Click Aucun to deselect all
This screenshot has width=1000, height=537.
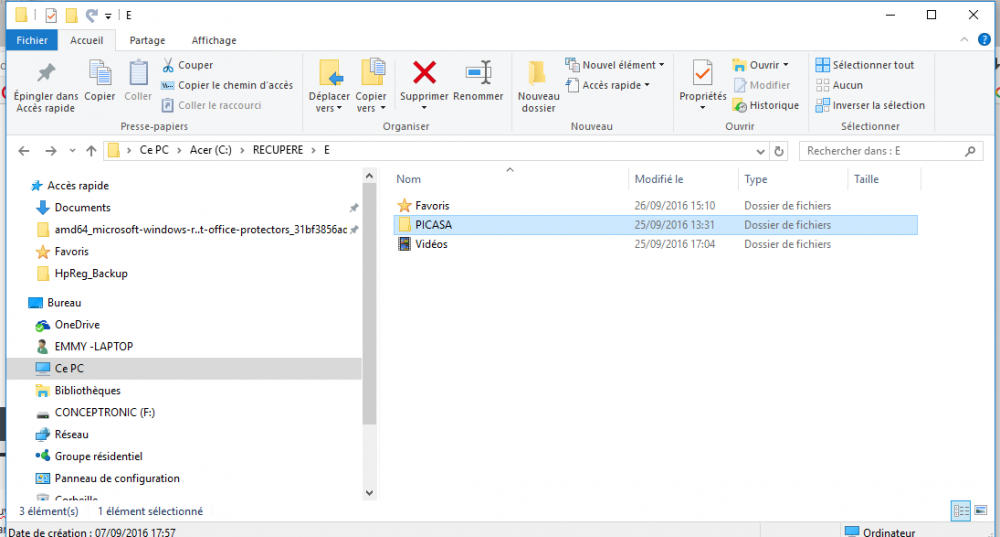839,85
